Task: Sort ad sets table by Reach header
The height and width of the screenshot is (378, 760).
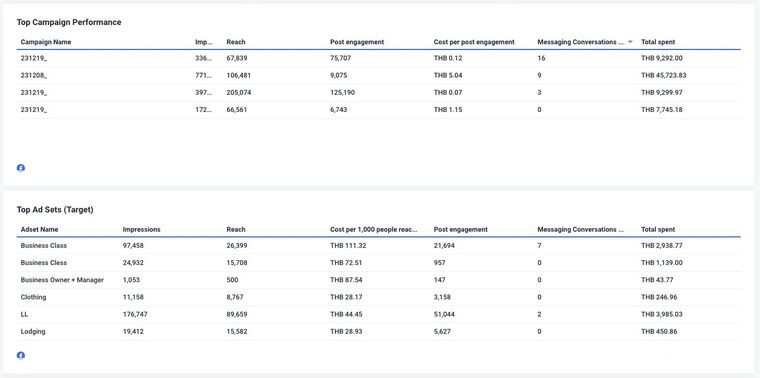Action: click(x=236, y=230)
